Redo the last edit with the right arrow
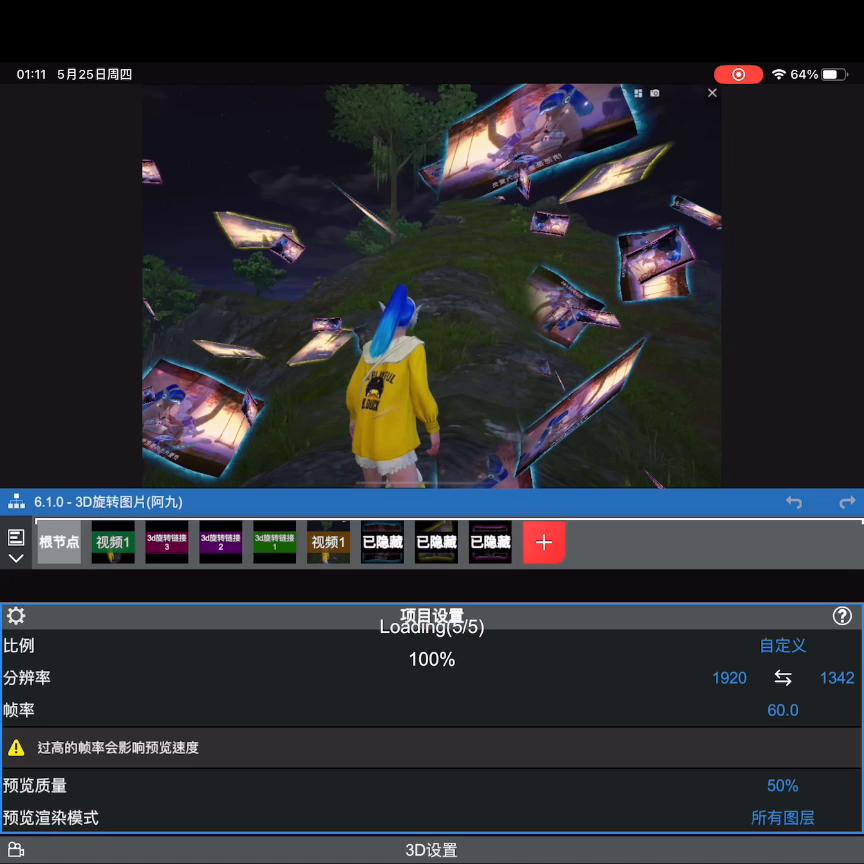Viewport: 864px width, 864px height. pos(848,502)
